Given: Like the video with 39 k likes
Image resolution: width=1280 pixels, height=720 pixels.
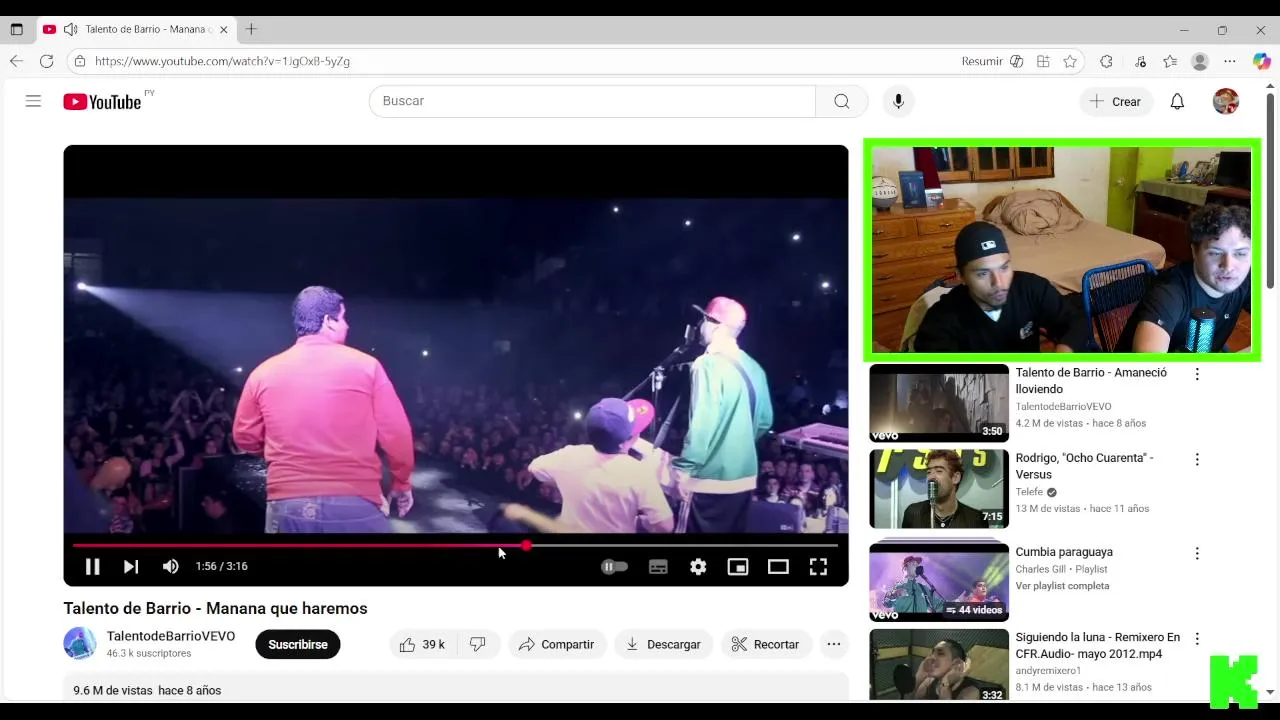Looking at the screenshot, I should click(422, 645).
